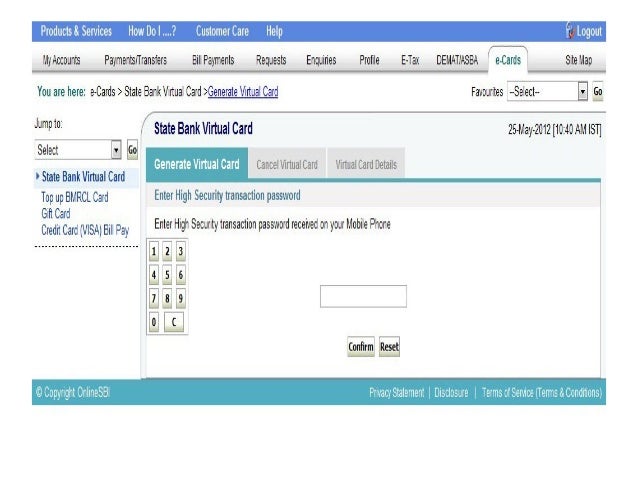This screenshot has height=479, width=638.
Task: Click the Copyright OnlineSBI text
Action: (73, 392)
